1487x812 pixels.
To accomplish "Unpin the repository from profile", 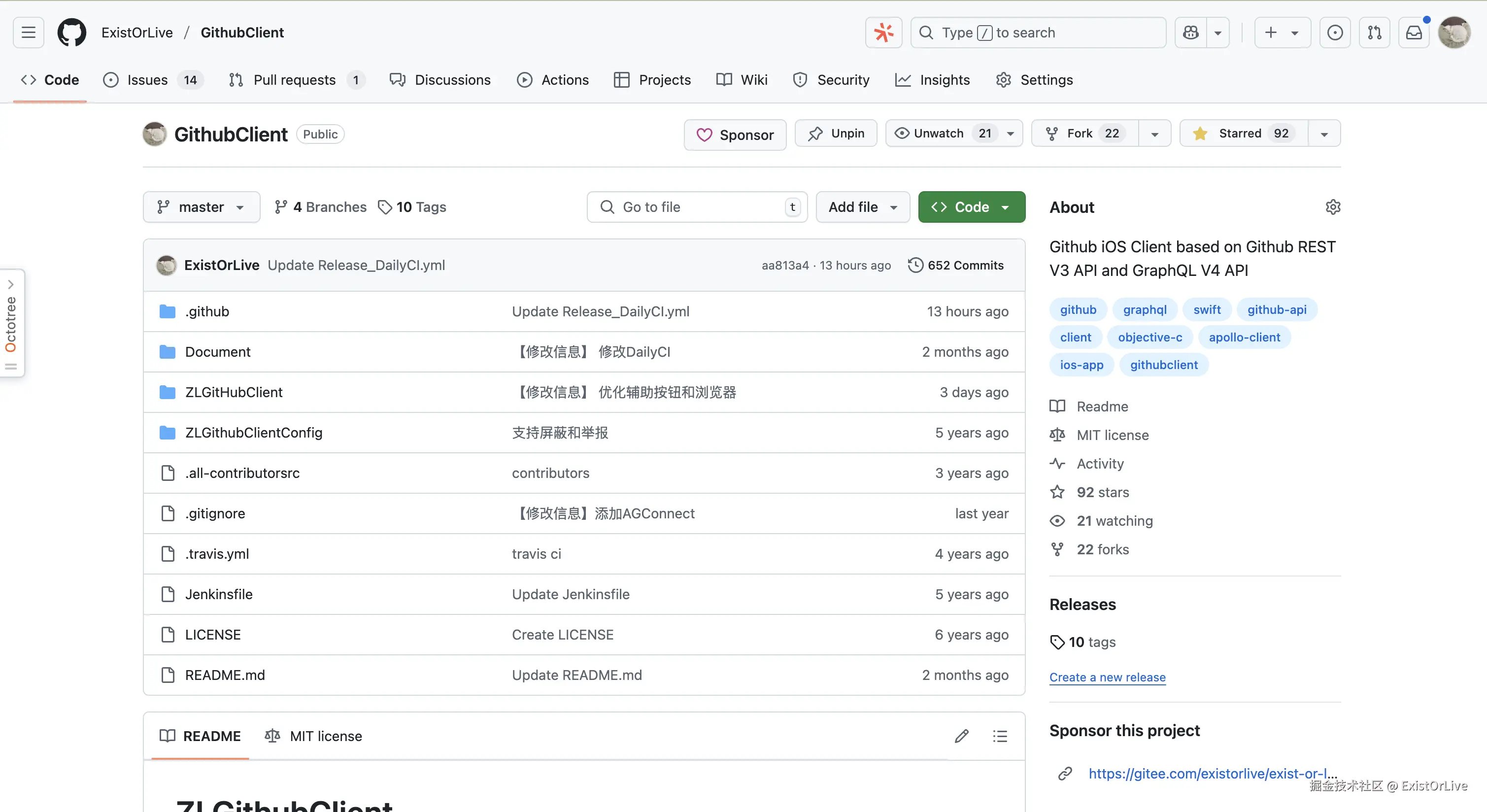I will 836,134.
